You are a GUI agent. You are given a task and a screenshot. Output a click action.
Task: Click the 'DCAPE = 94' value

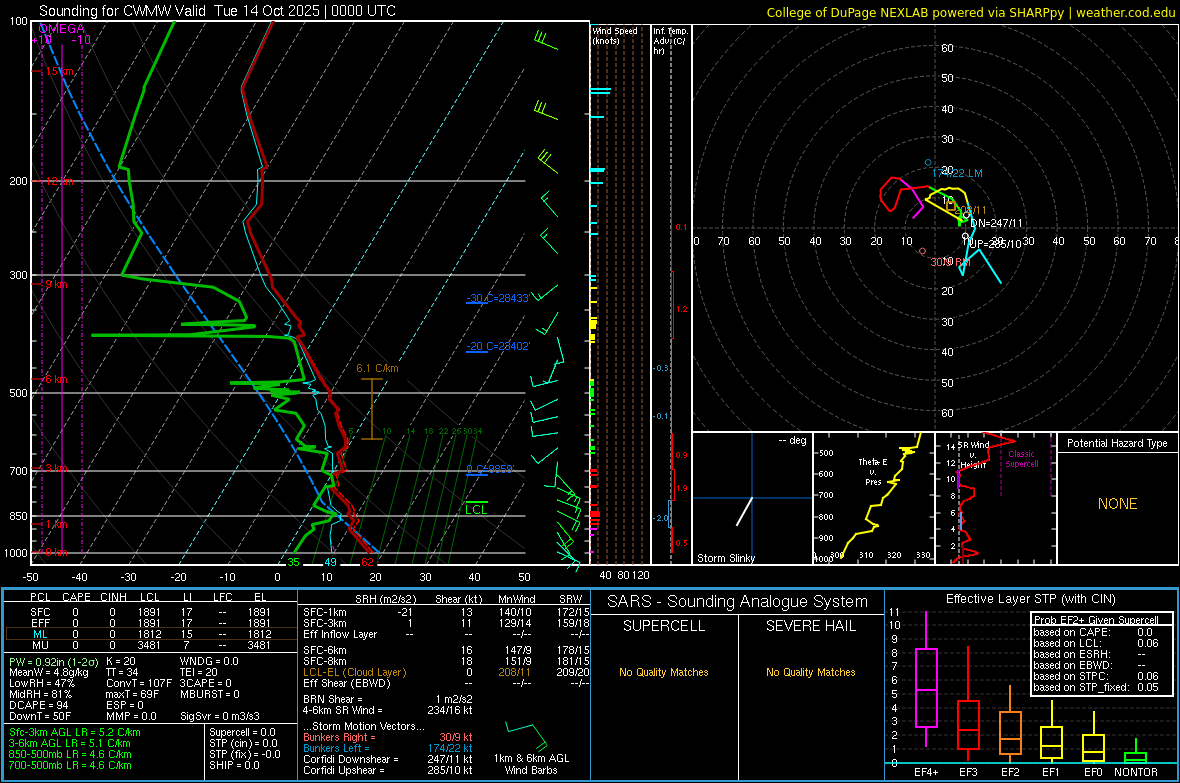tap(38, 705)
